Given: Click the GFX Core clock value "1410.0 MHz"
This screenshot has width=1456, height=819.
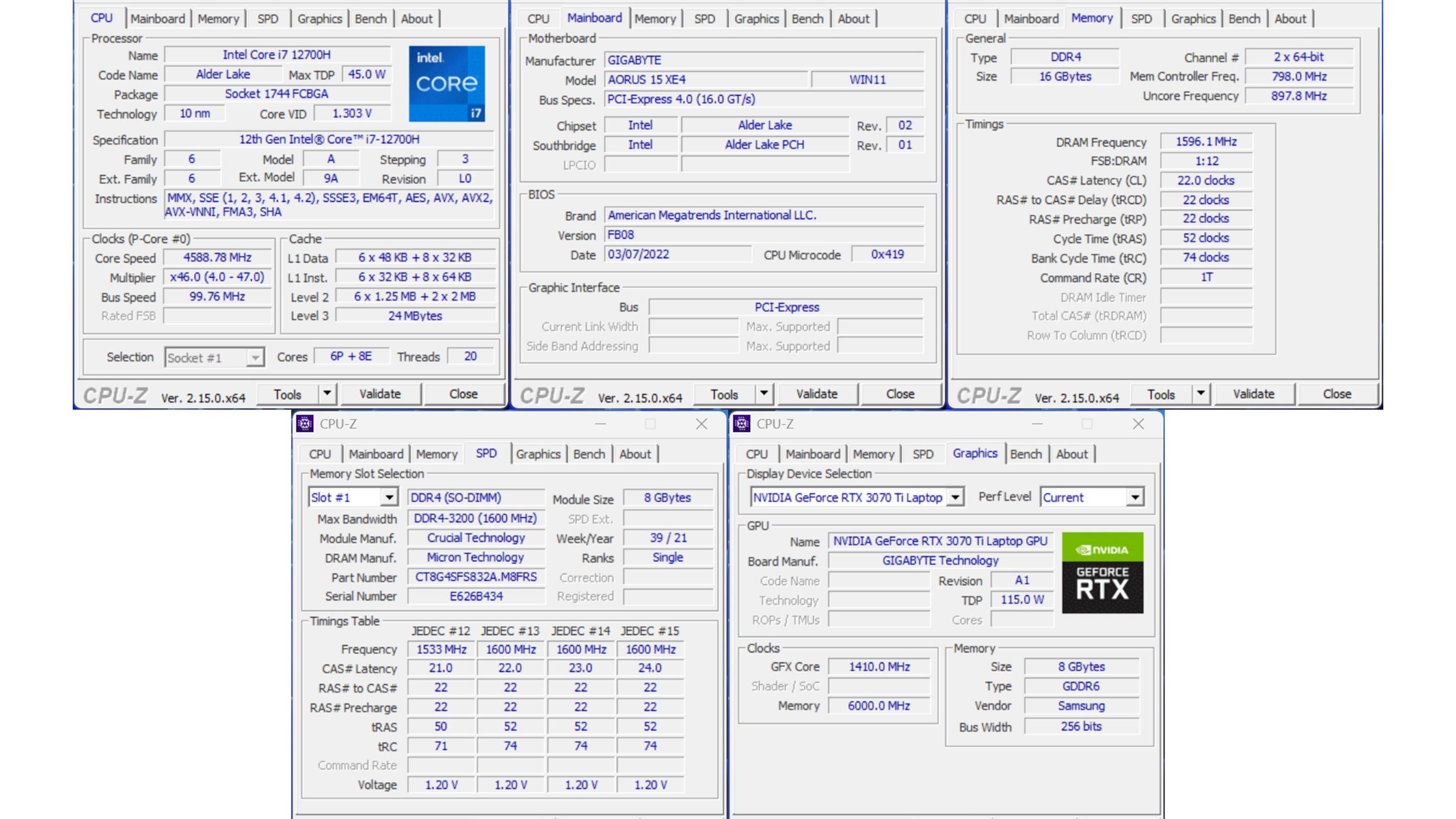Looking at the screenshot, I should coord(879,667).
